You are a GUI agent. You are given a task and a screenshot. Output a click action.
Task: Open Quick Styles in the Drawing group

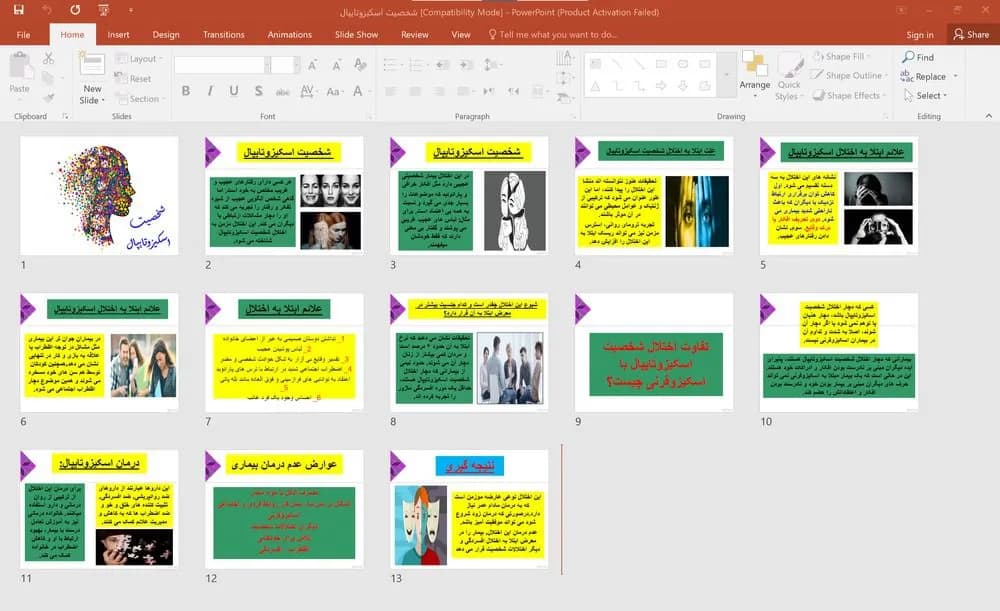[789, 77]
